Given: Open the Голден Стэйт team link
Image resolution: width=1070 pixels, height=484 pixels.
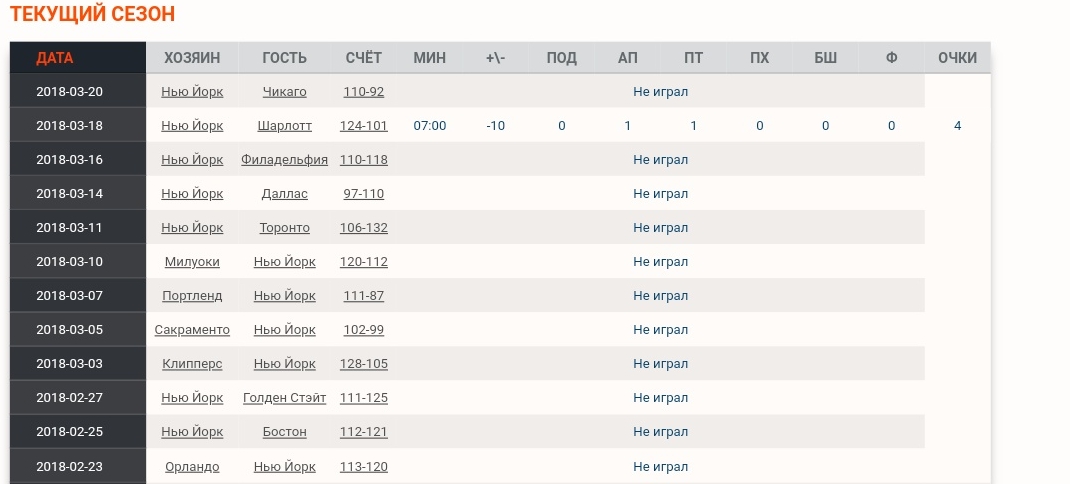Looking at the screenshot, I should click(x=284, y=398).
